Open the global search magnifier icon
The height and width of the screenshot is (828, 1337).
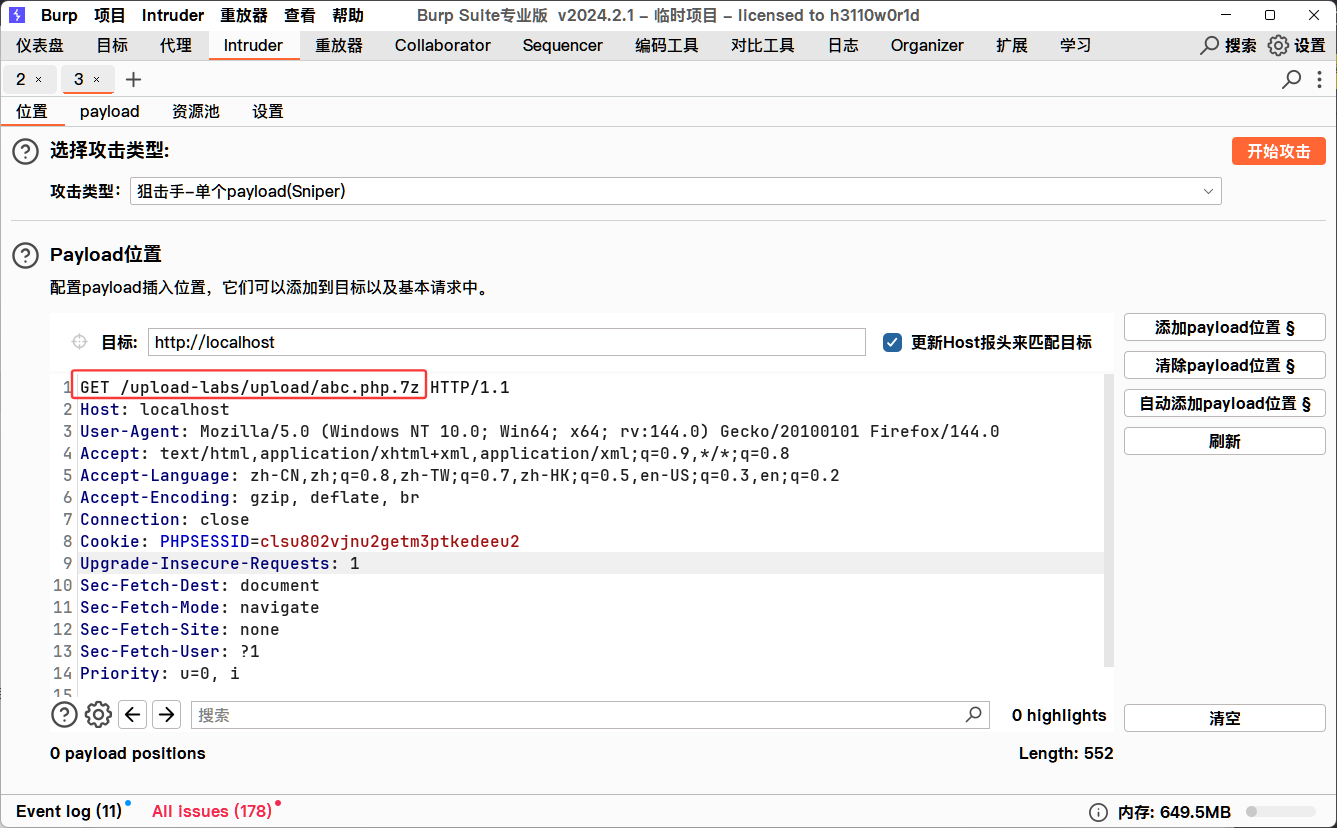(1211, 45)
